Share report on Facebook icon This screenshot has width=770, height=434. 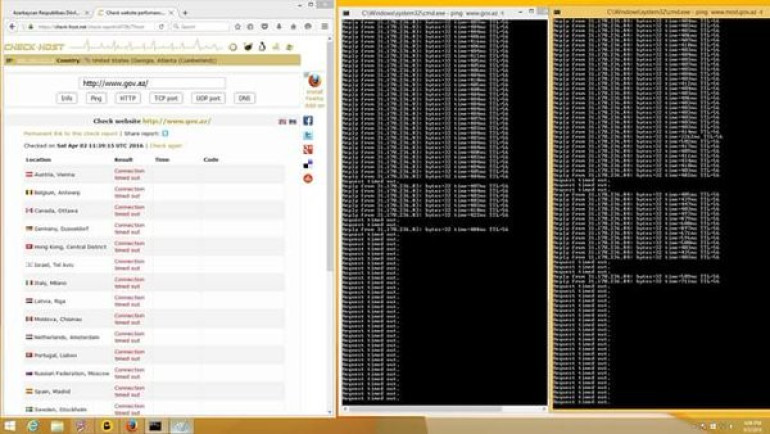308,121
